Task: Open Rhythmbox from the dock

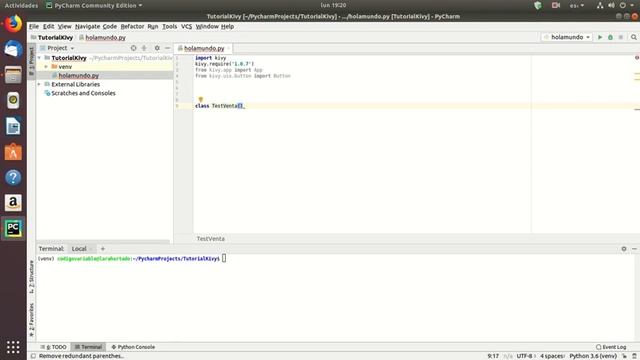Action: point(13,100)
